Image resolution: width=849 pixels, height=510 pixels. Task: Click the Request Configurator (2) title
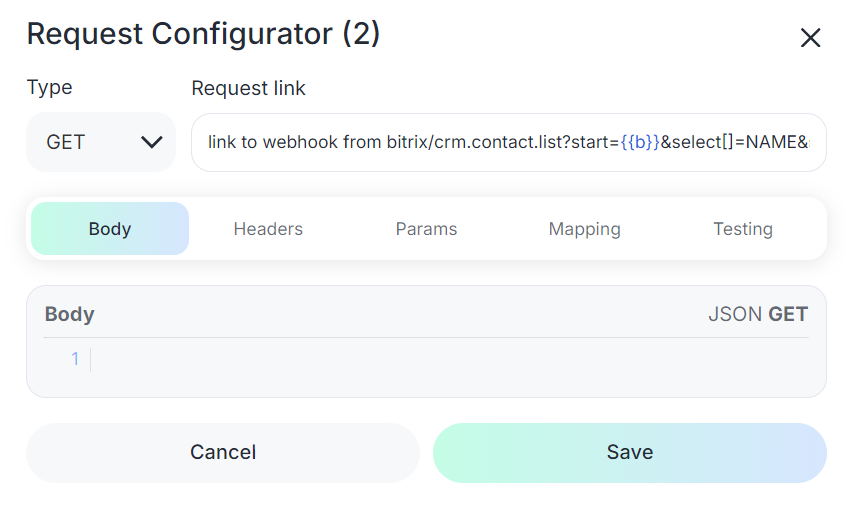pos(203,34)
